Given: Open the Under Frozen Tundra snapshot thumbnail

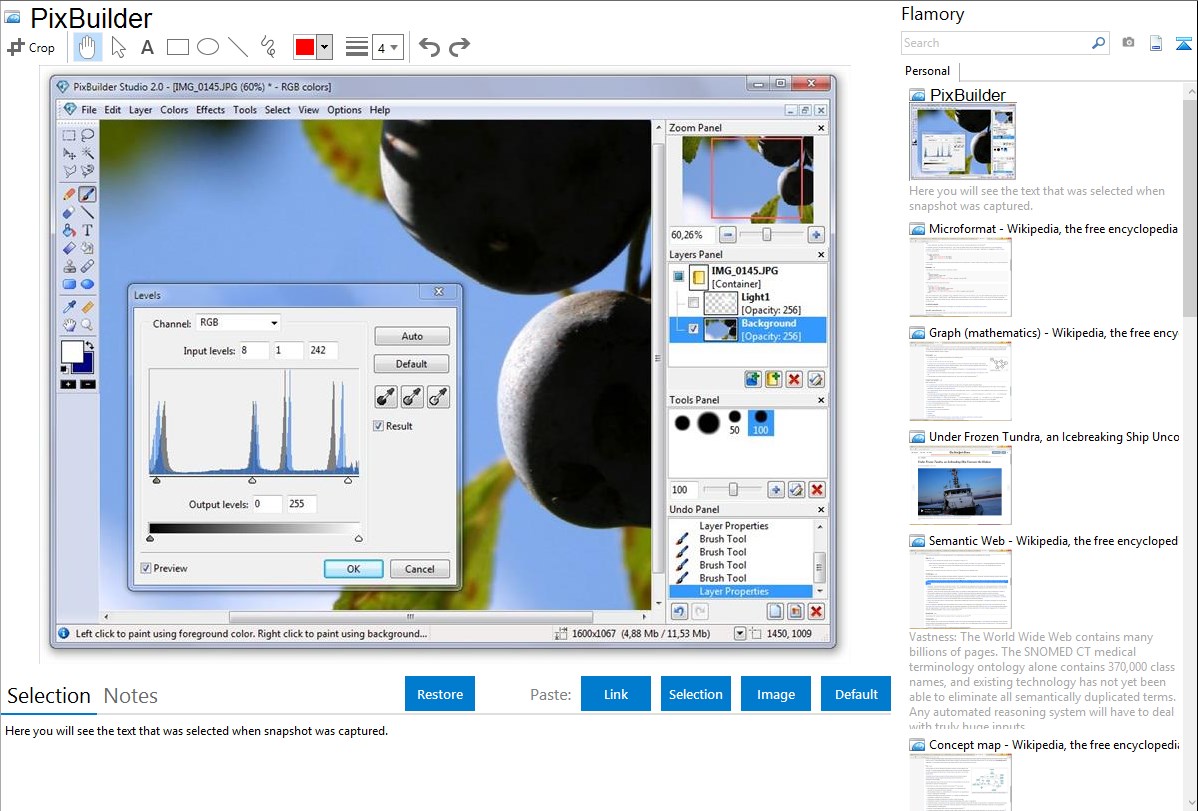Looking at the screenshot, I should (960, 485).
